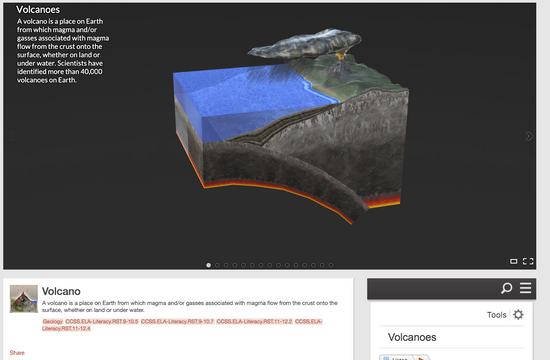The height and width of the screenshot is (360, 550).
Task: Open the CCSS.ELA-Literacy.RST.9-10.7 tag
Action: coord(177,321)
